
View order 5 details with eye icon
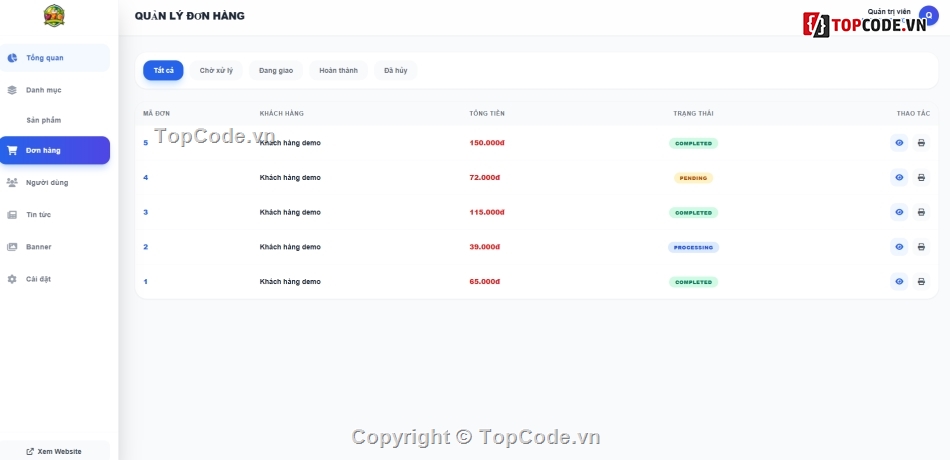pyautogui.click(x=899, y=143)
